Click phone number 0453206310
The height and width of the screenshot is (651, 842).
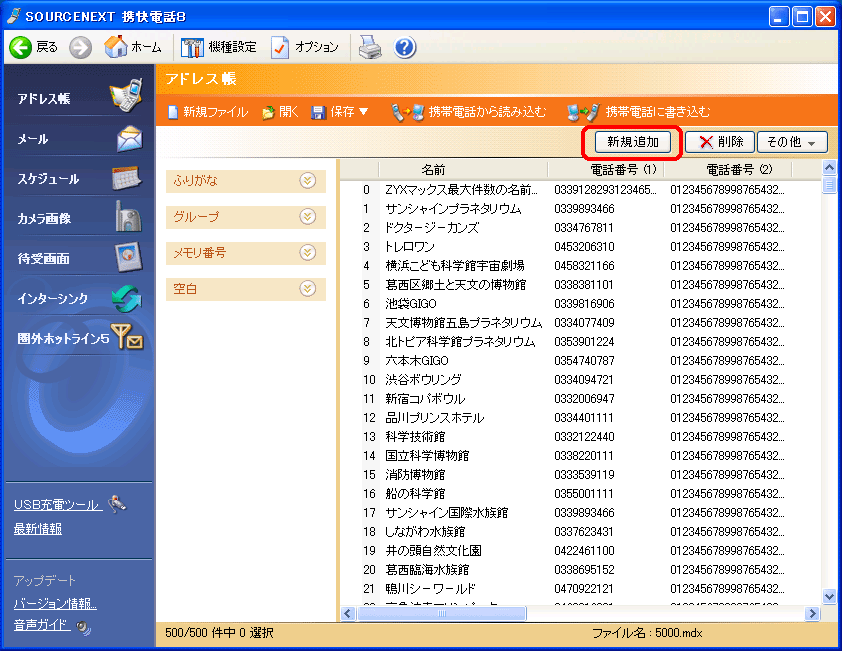tap(584, 247)
